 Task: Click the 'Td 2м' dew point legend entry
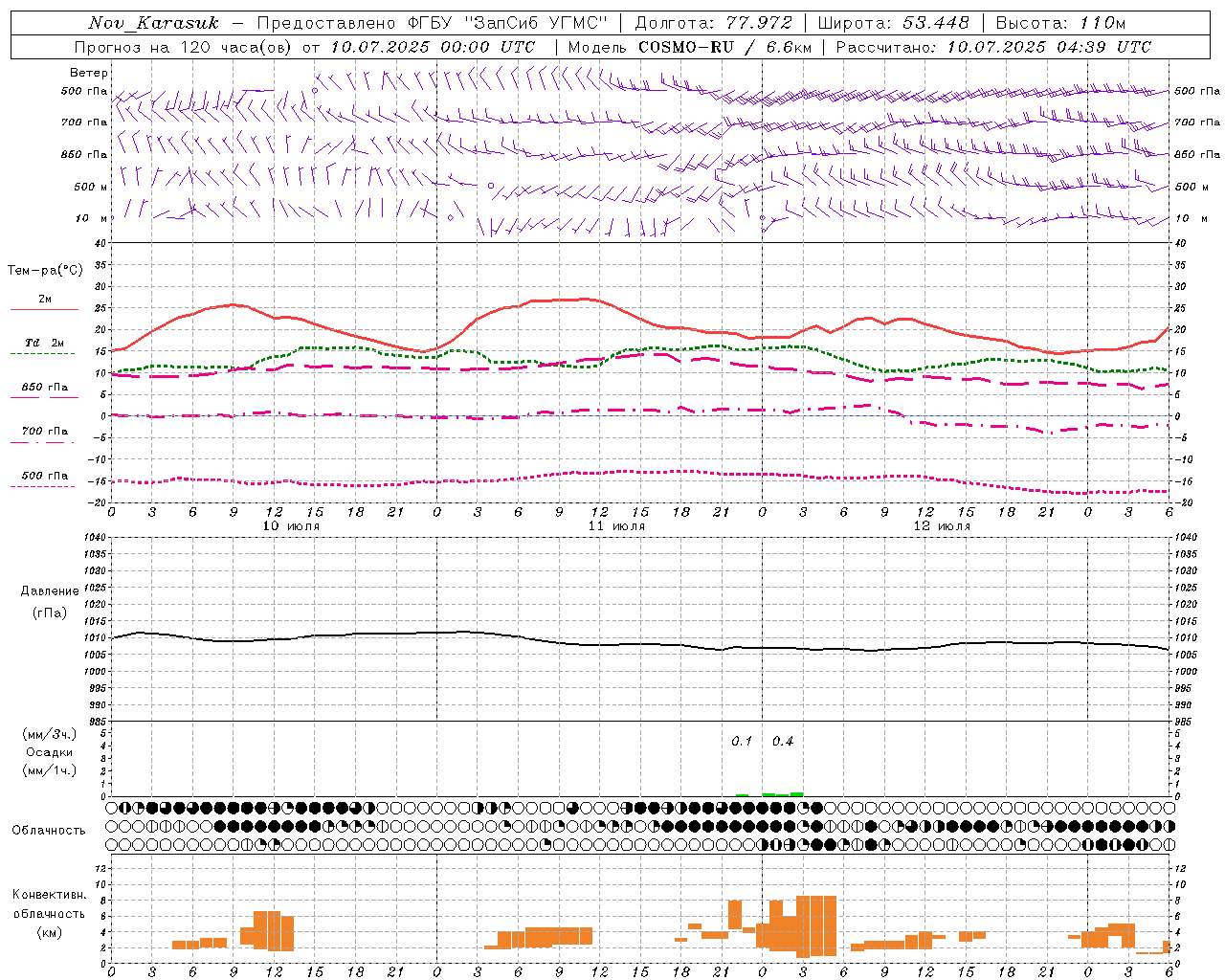pos(45,343)
